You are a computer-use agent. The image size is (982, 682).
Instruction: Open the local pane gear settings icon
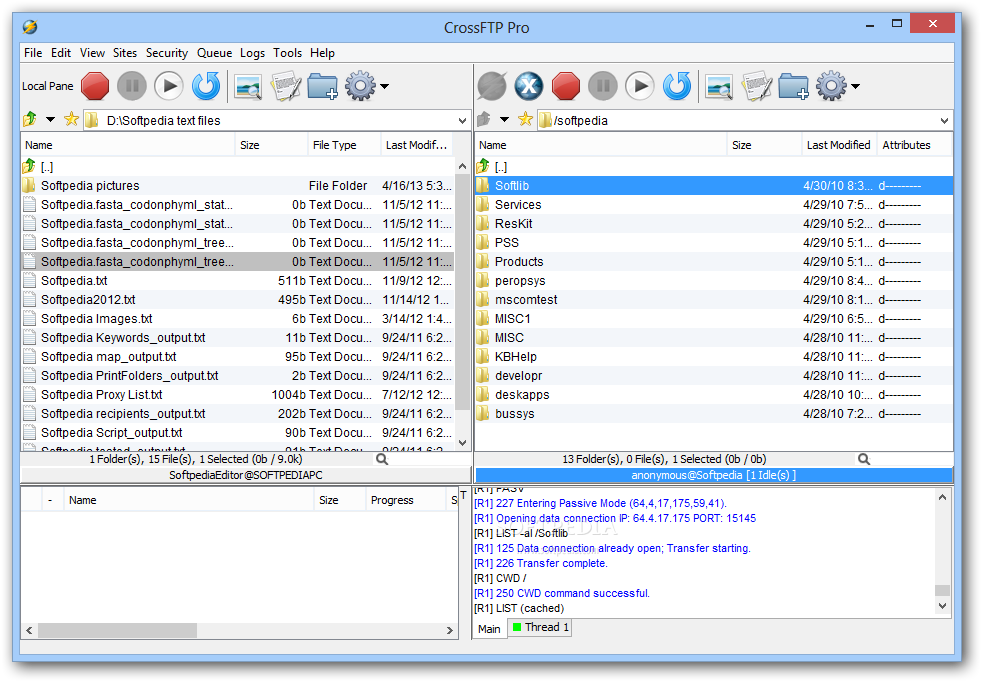tap(360, 86)
